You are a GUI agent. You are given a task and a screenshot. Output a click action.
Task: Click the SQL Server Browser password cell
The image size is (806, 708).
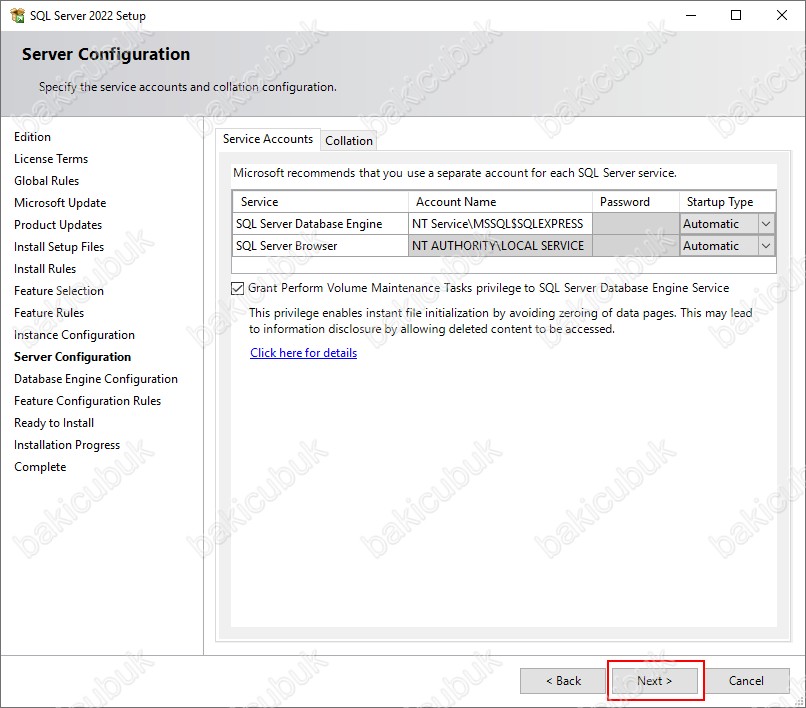636,246
